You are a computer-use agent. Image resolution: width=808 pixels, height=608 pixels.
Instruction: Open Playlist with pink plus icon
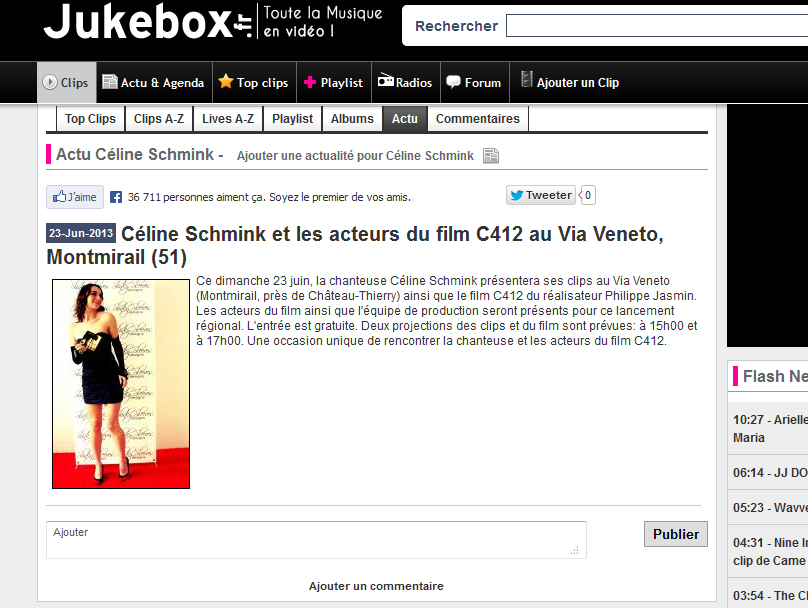334,82
